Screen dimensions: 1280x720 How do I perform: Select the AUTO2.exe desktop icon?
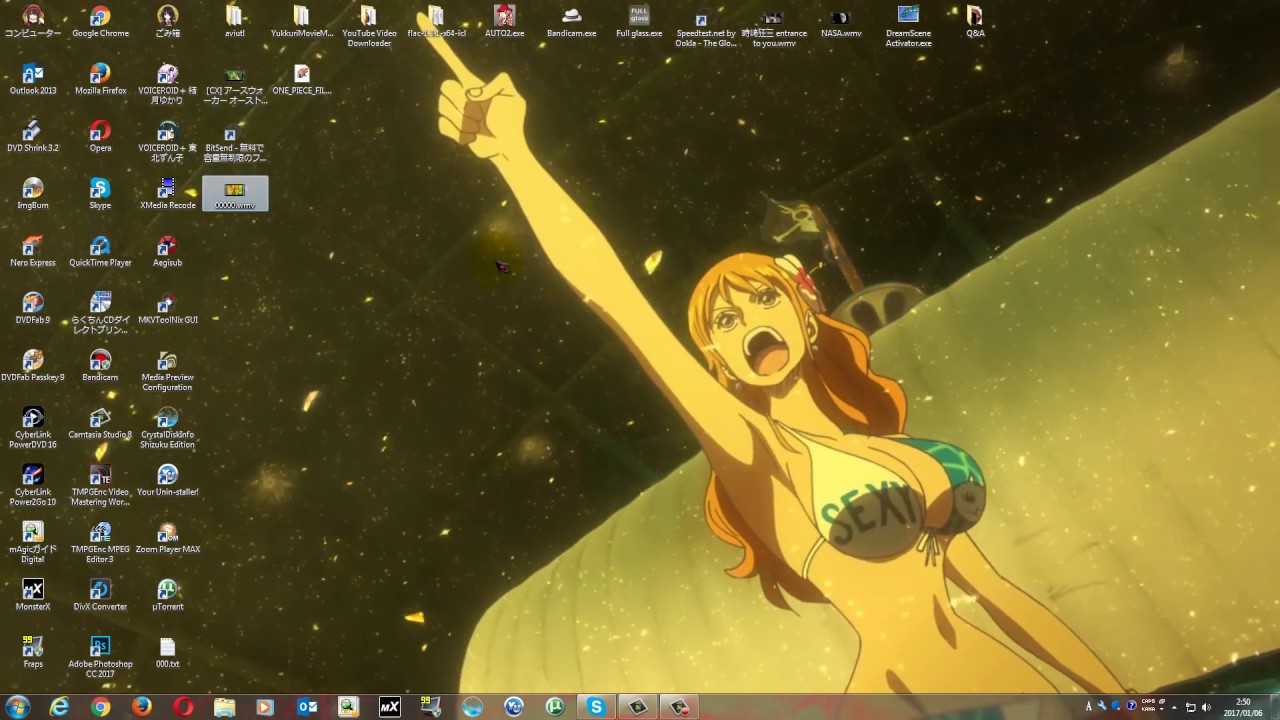click(504, 22)
